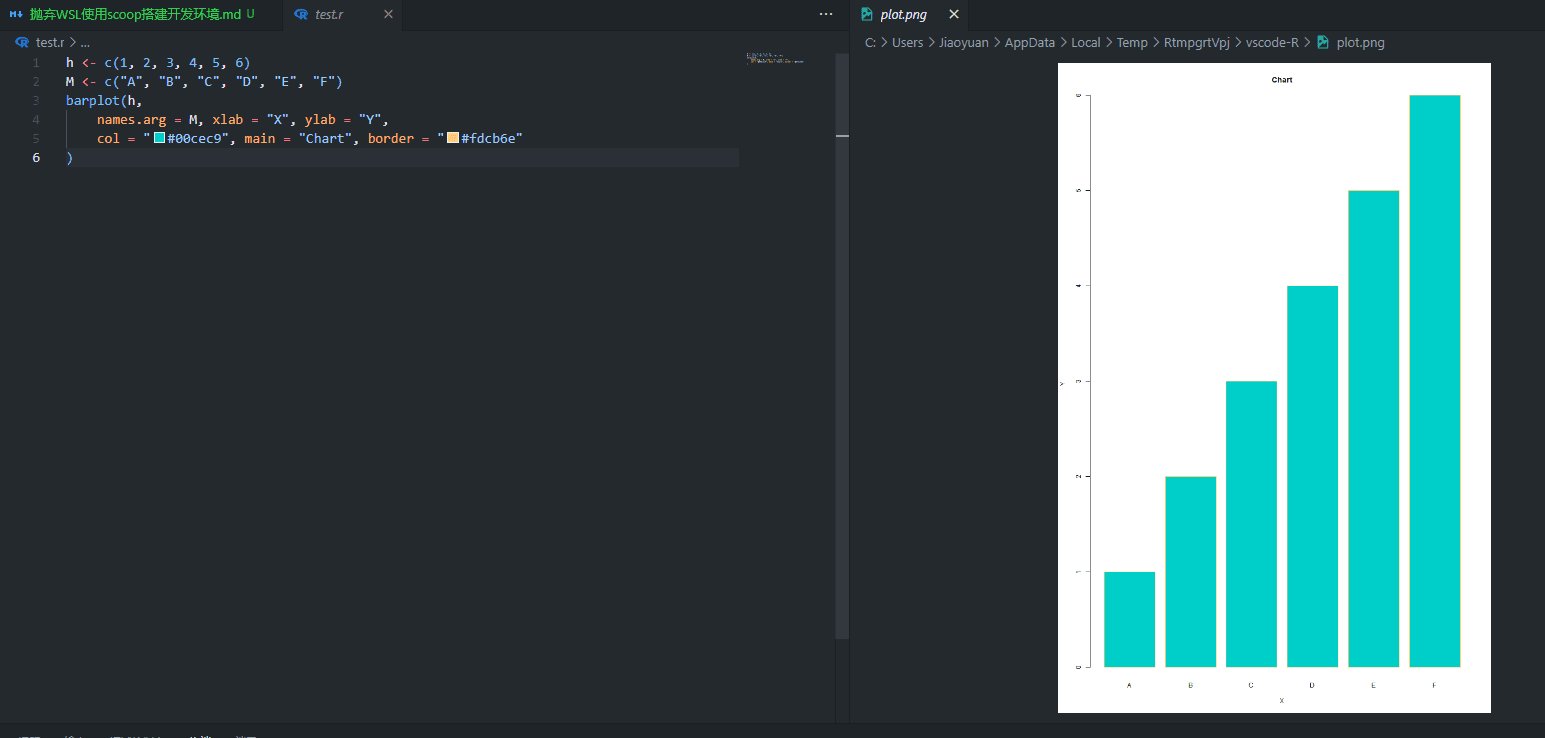This screenshot has width=1545, height=738.
Task: Click the closing parenthesis on line 6
Action: (x=69, y=157)
